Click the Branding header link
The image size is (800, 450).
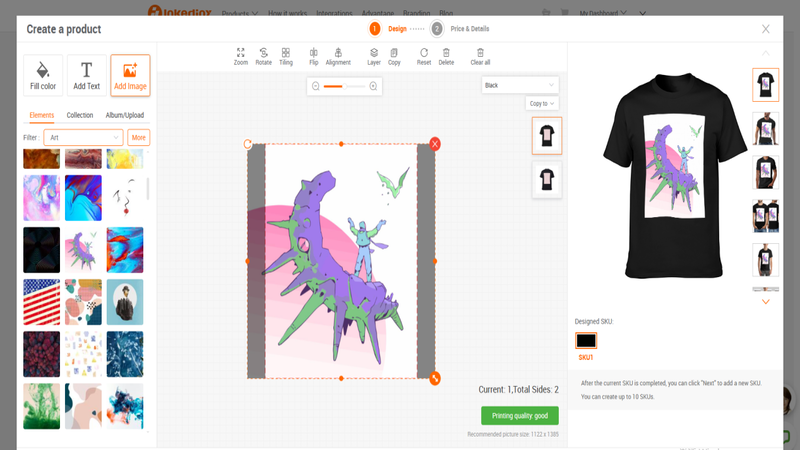pyautogui.click(x=416, y=13)
